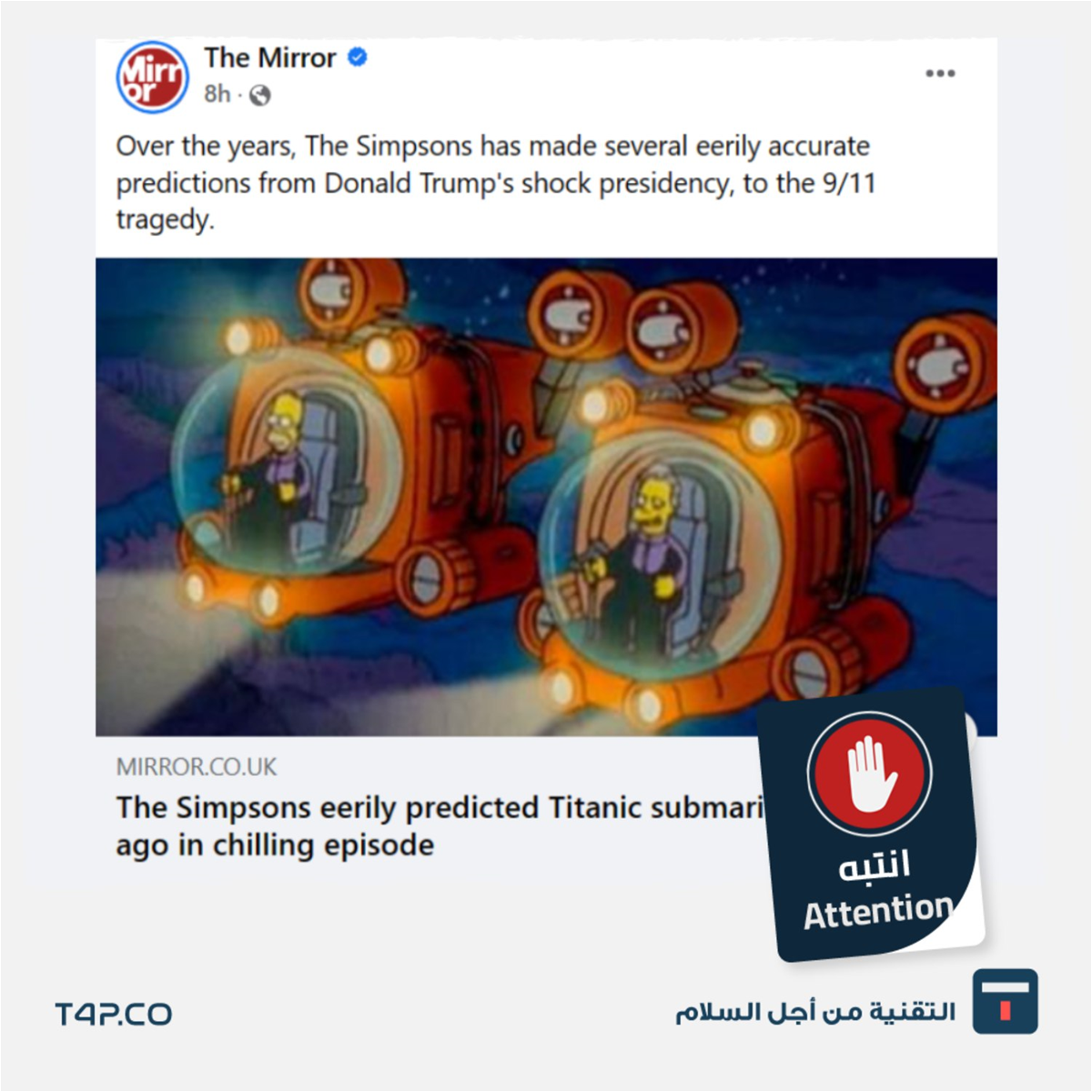Click the public globe privacy icon
Viewport: 1092px width, 1092px height.
(x=260, y=95)
